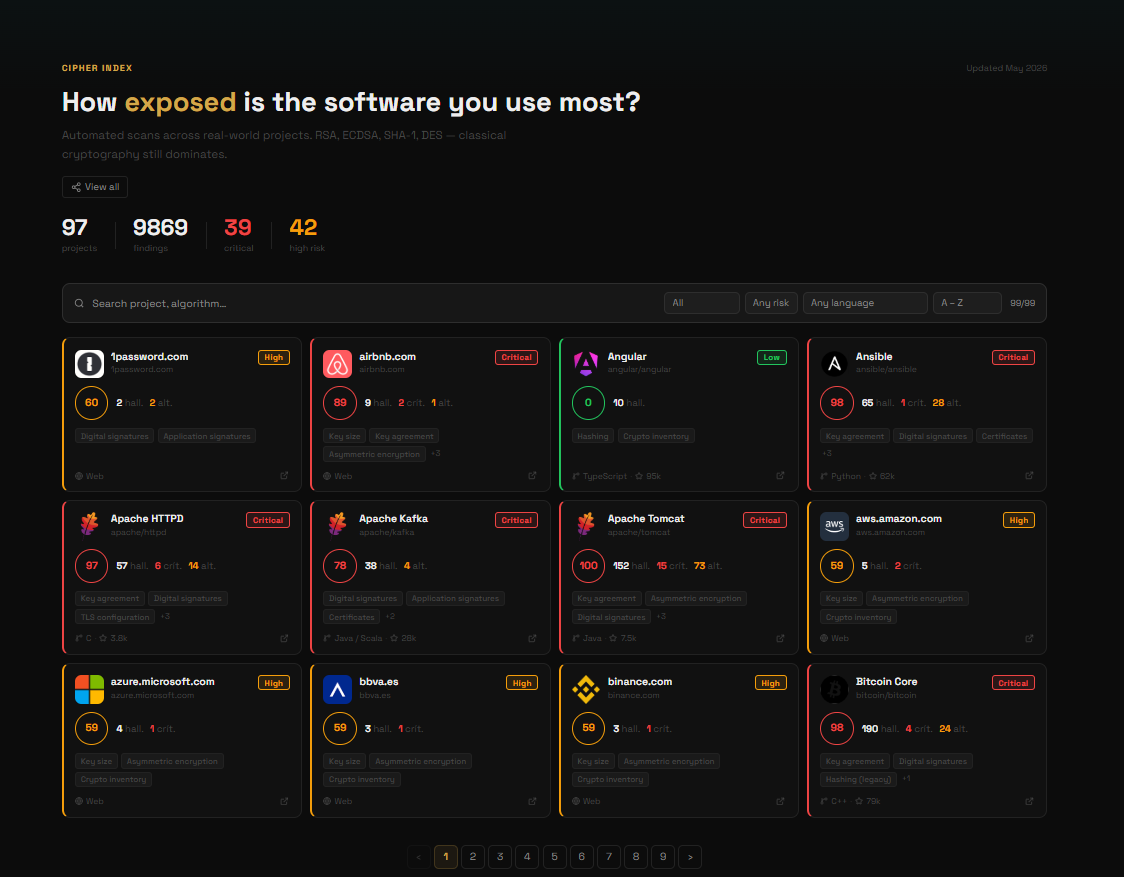Click TLS configuration tag on Apache HTTPD
This screenshot has width=1124, height=877.
click(115, 617)
